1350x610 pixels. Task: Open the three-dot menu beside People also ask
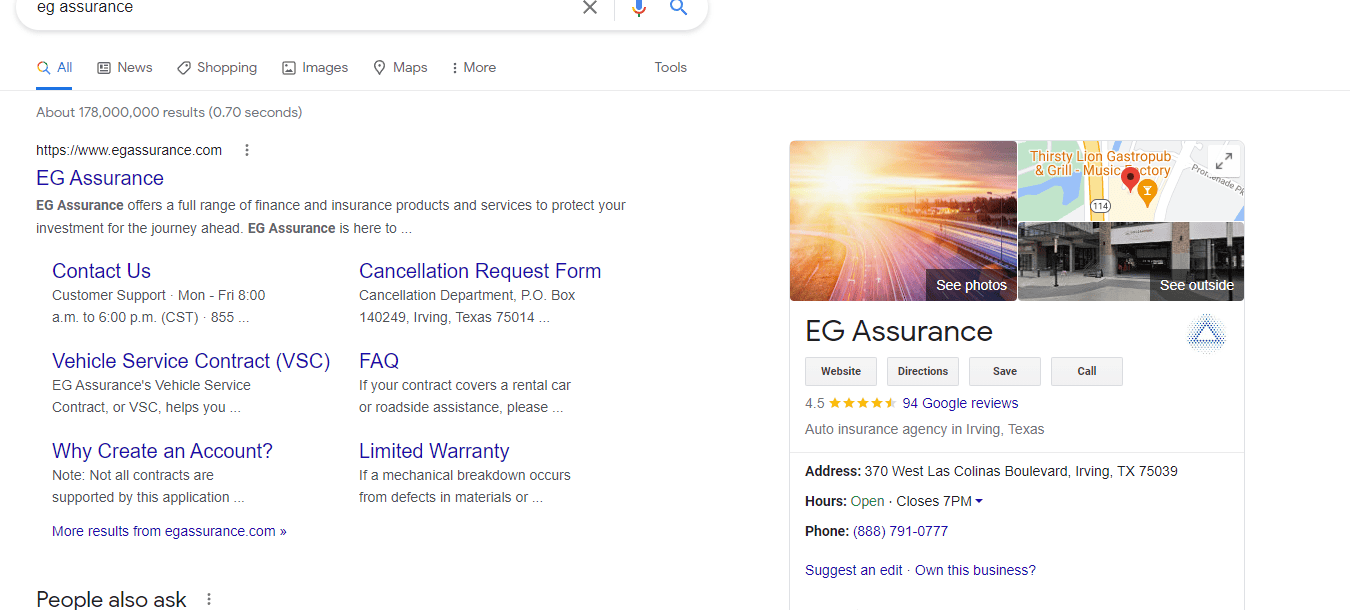coord(209,599)
